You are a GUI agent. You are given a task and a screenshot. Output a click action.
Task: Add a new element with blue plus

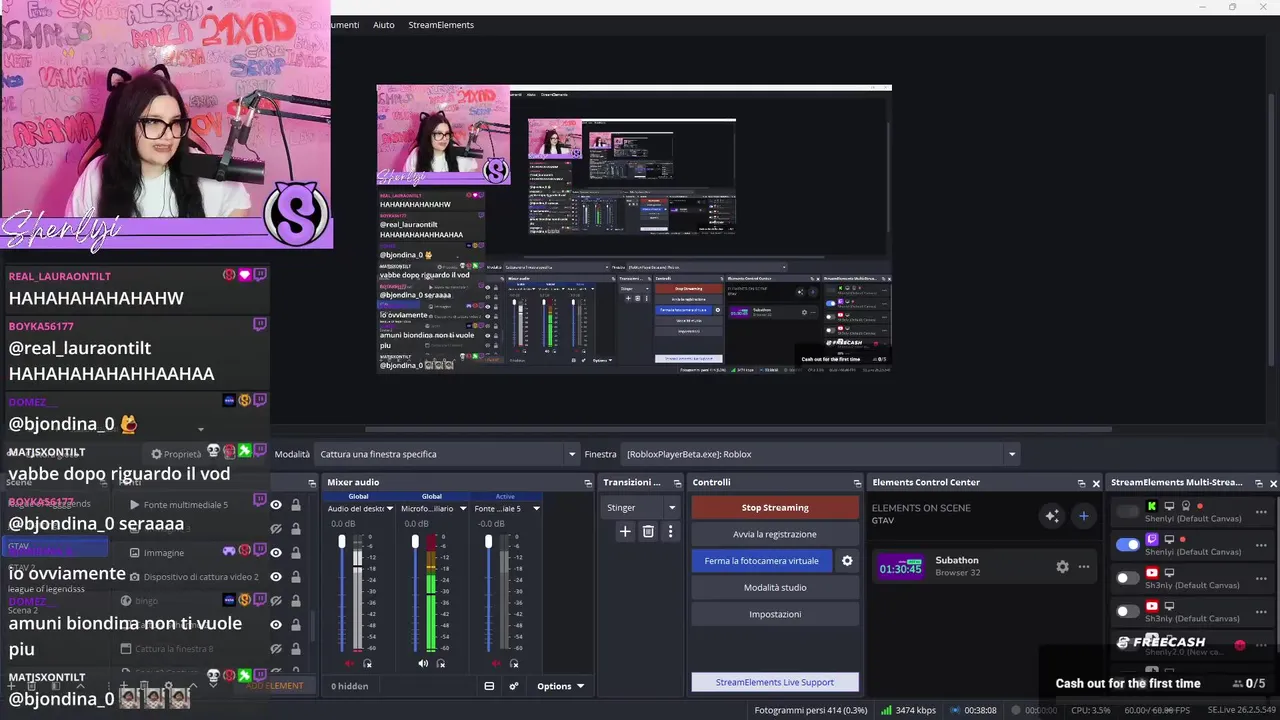[1083, 516]
